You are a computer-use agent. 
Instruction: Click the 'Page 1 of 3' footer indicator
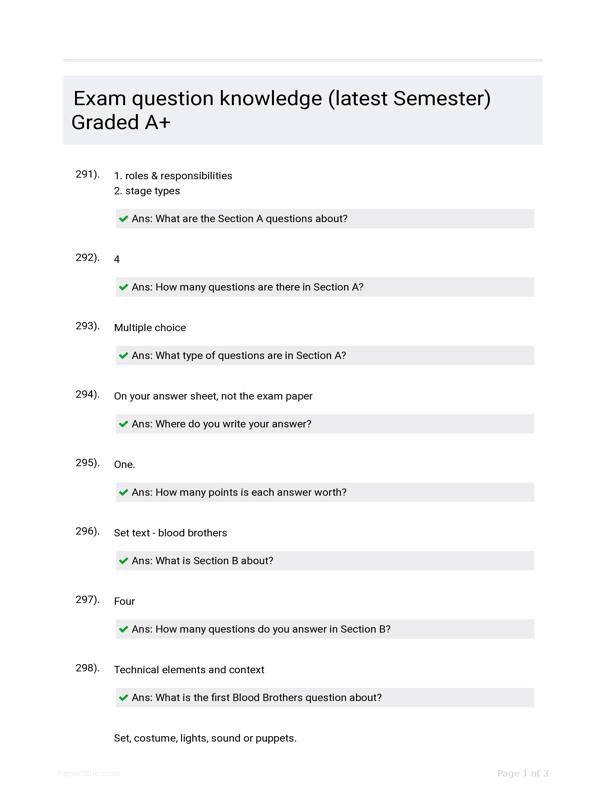point(522,773)
